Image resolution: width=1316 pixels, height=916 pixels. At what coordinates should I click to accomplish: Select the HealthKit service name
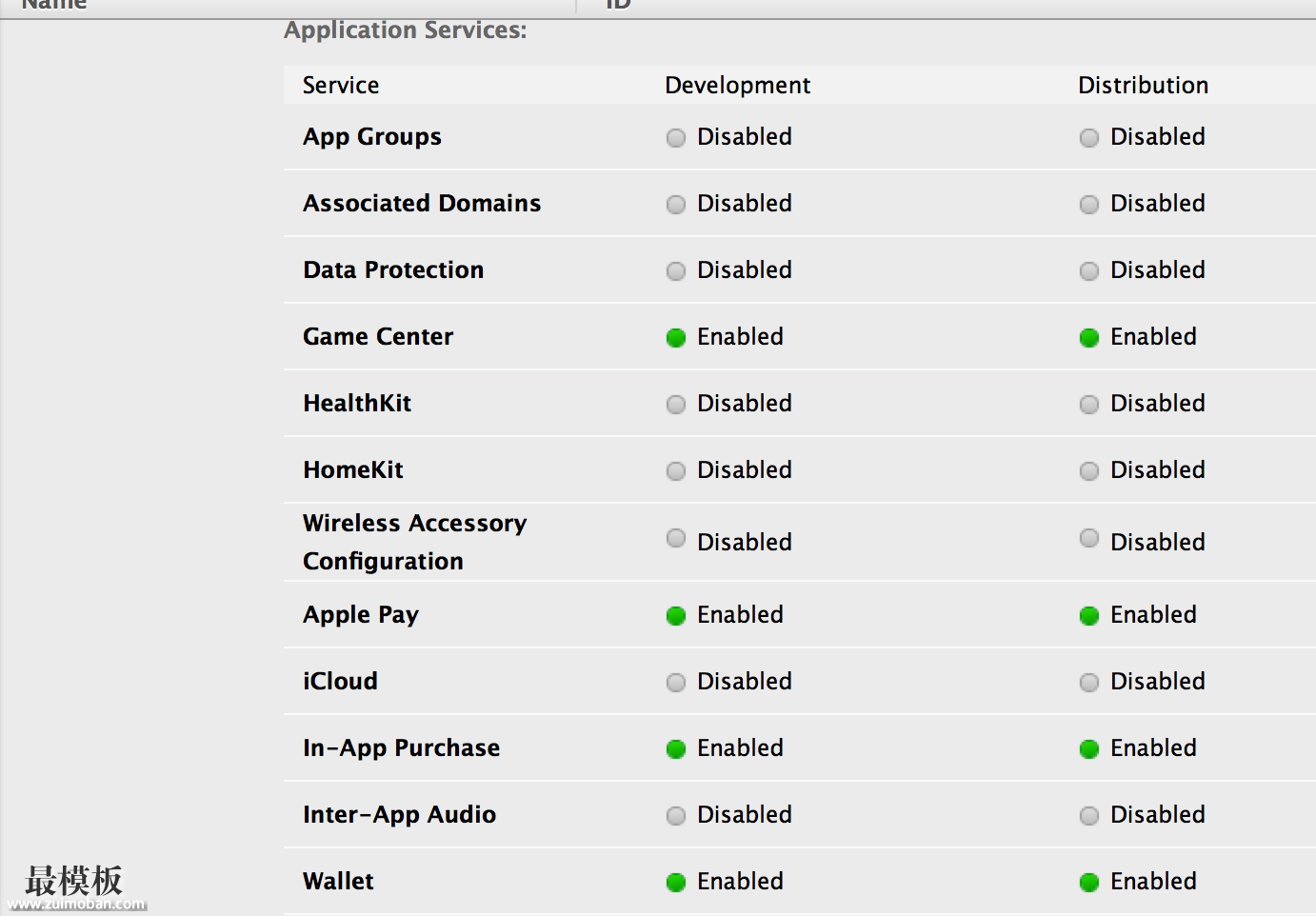(357, 403)
